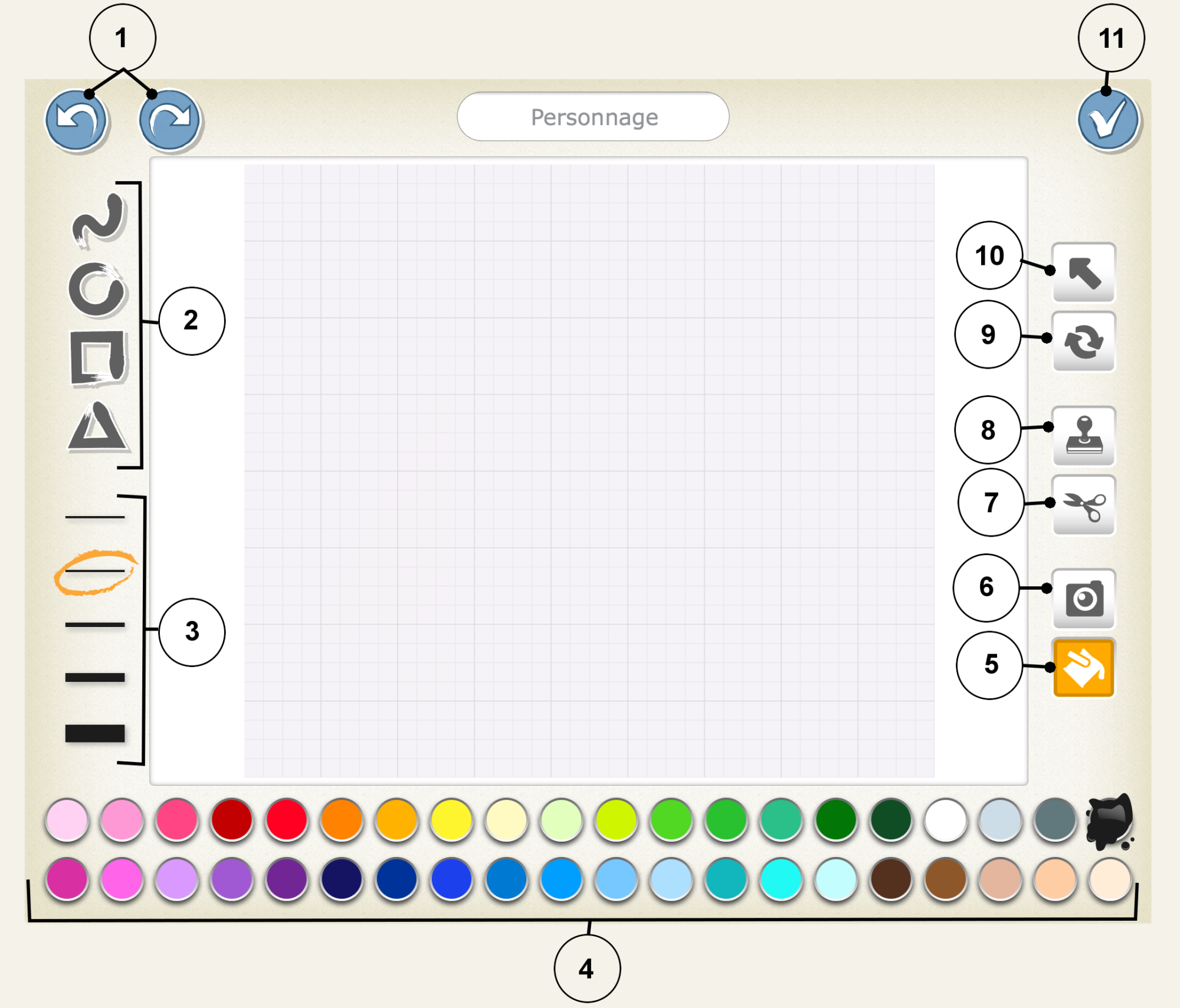Viewport: 1180px width, 1008px height.
Task: Select the square shape tool
Action: click(97, 358)
